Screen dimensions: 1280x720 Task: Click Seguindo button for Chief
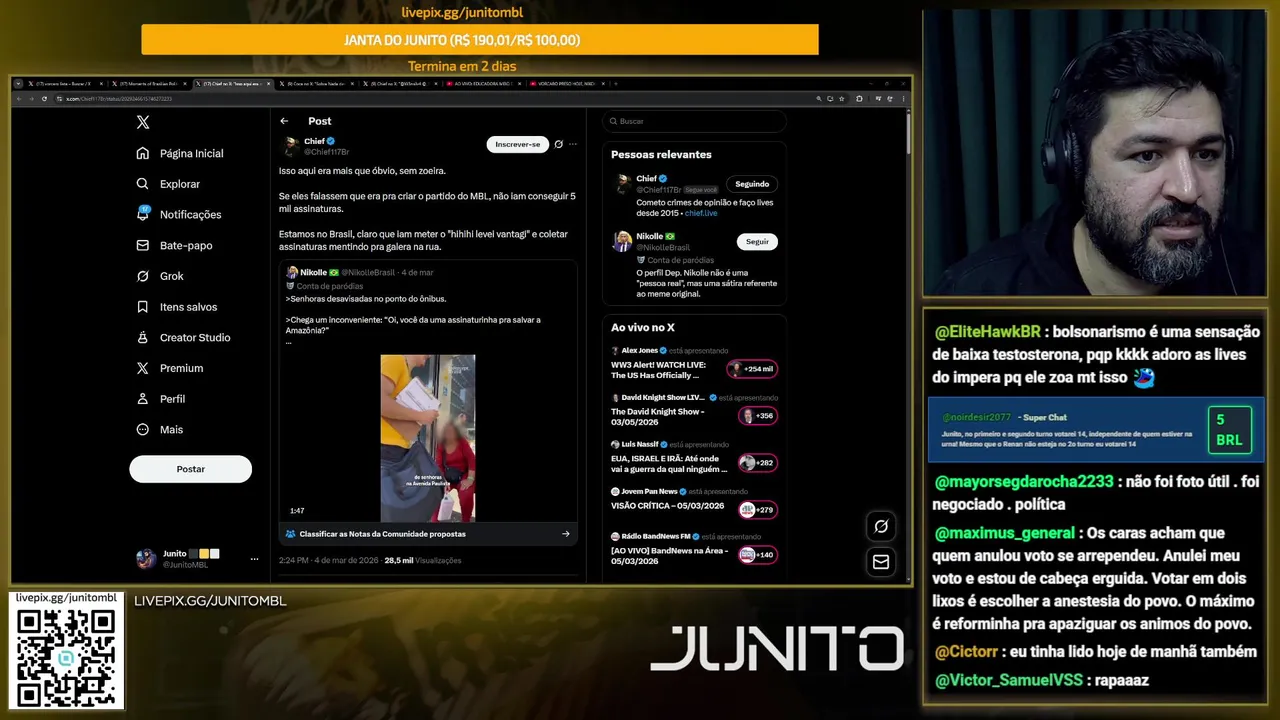(752, 184)
